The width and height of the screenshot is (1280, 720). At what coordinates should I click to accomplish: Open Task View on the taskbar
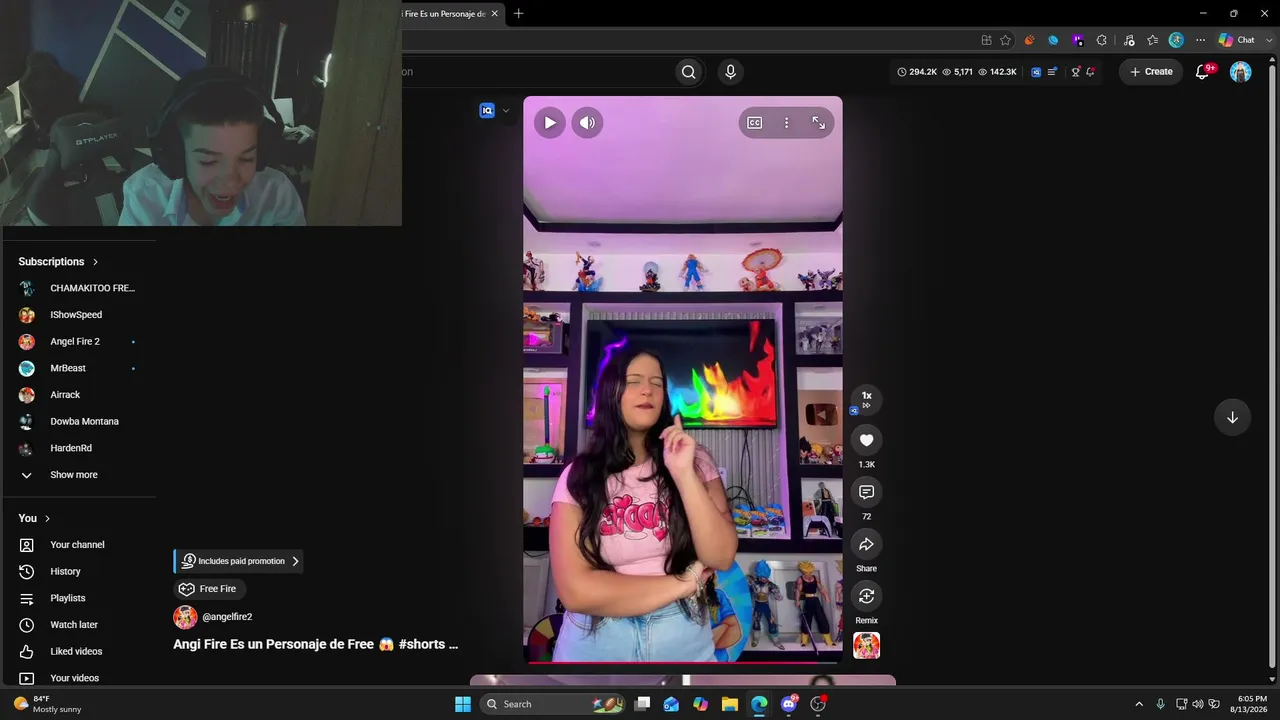[x=642, y=704]
